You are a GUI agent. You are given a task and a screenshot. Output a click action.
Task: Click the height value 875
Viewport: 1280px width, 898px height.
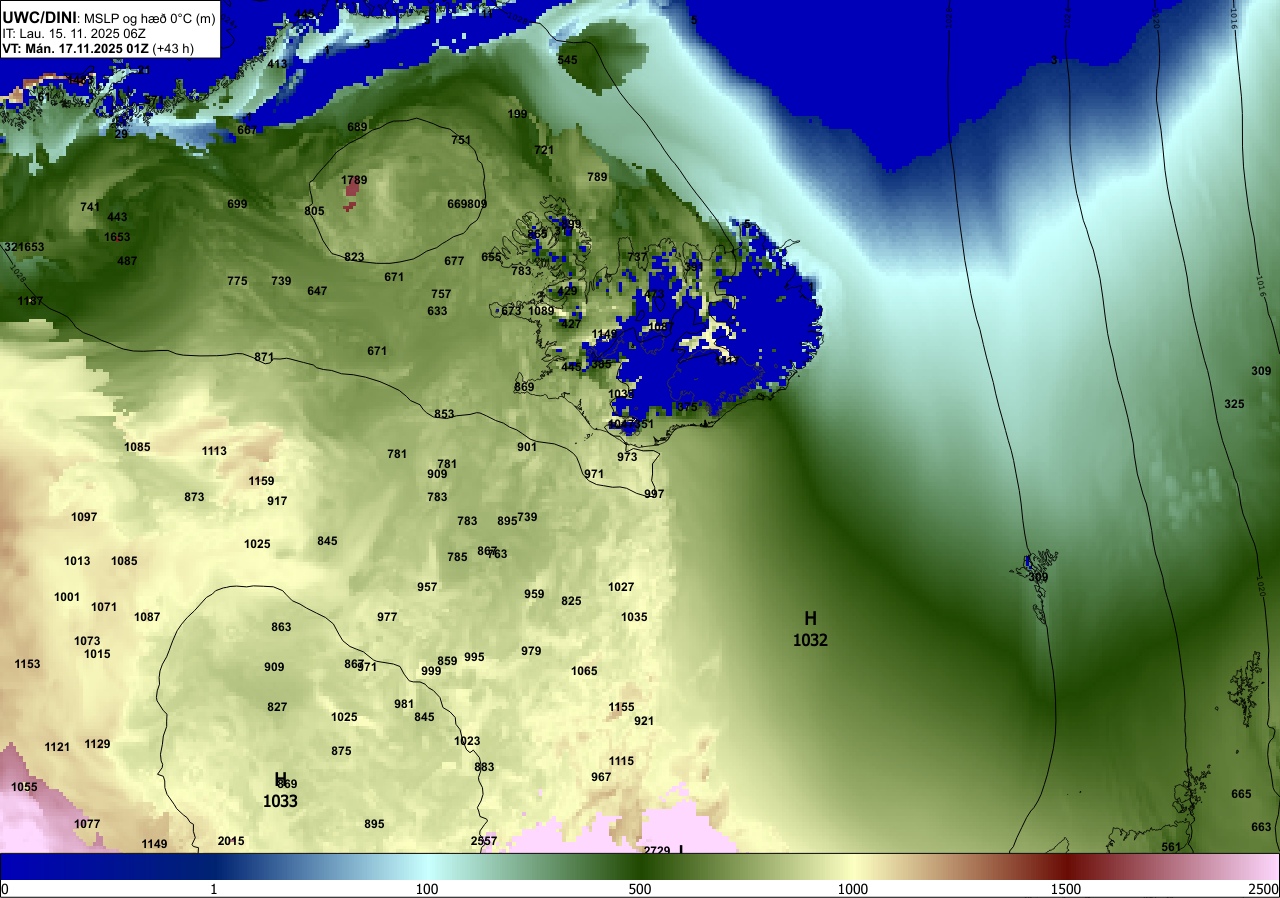click(x=341, y=751)
